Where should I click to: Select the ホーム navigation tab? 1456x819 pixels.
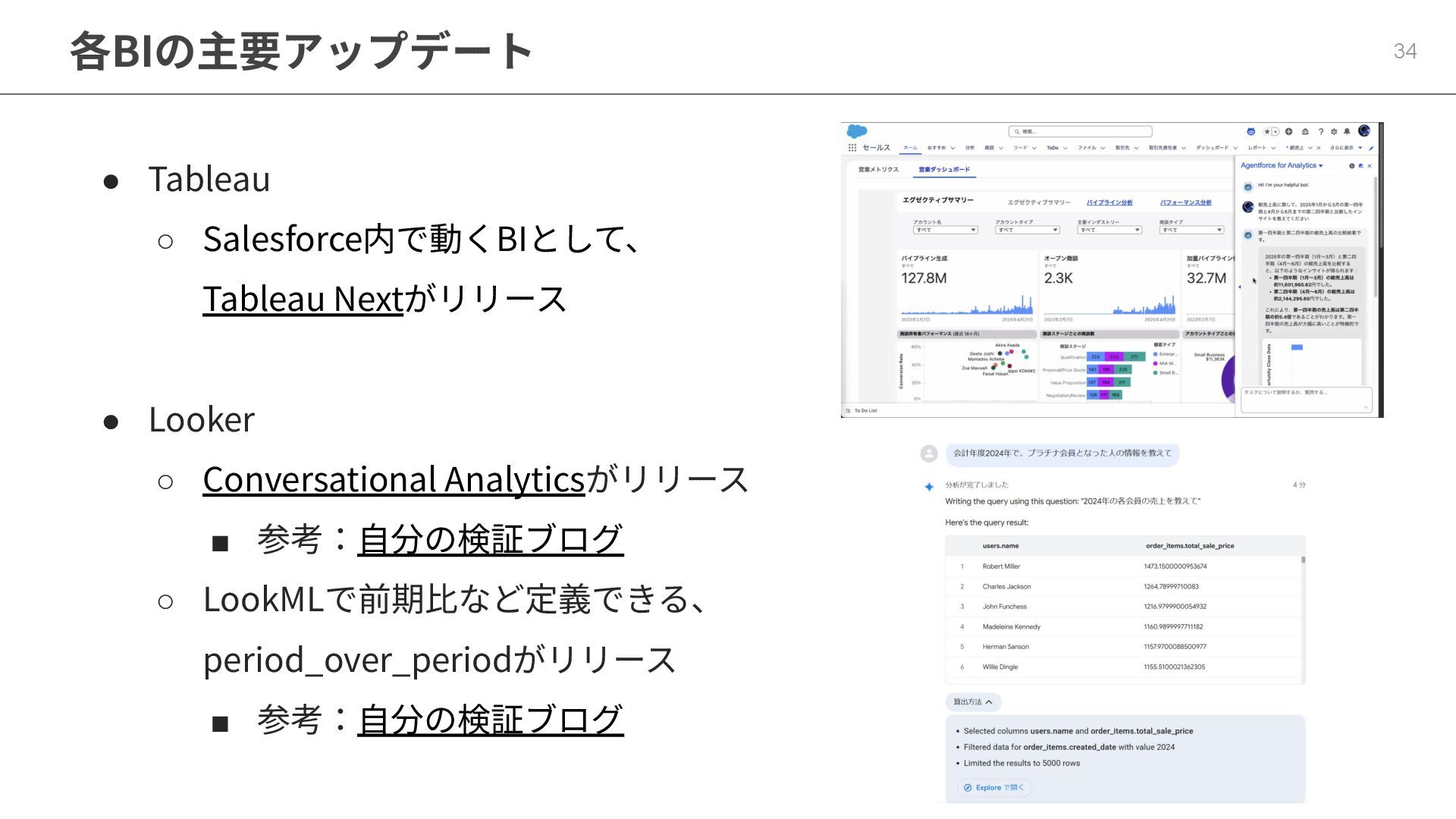pyautogui.click(x=910, y=148)
